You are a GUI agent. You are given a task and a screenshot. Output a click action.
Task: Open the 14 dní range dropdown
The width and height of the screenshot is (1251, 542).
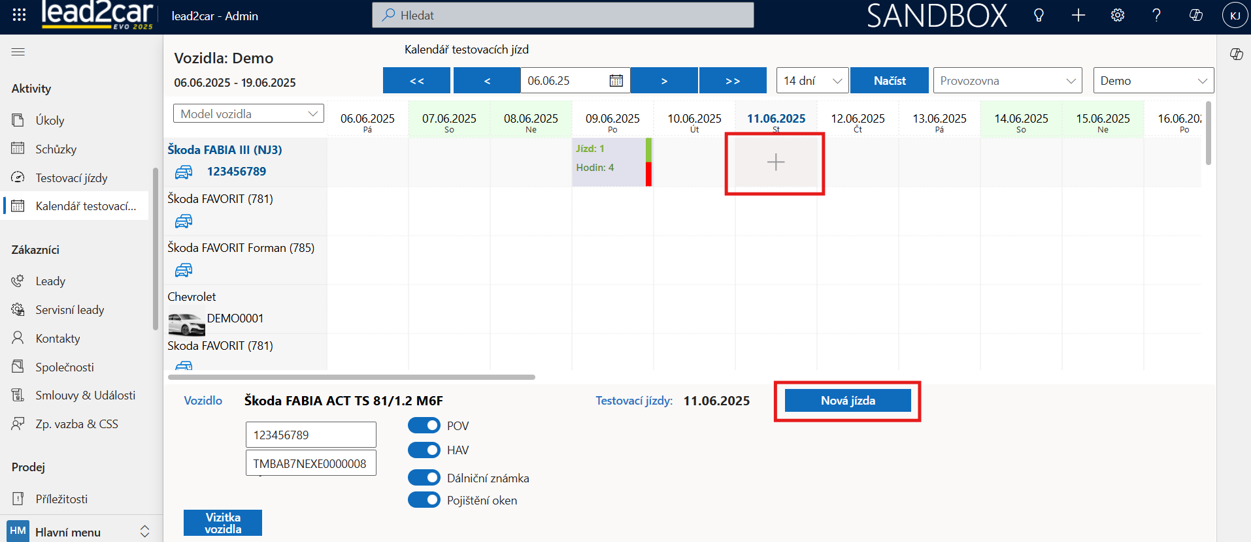(x=812, y=81)
